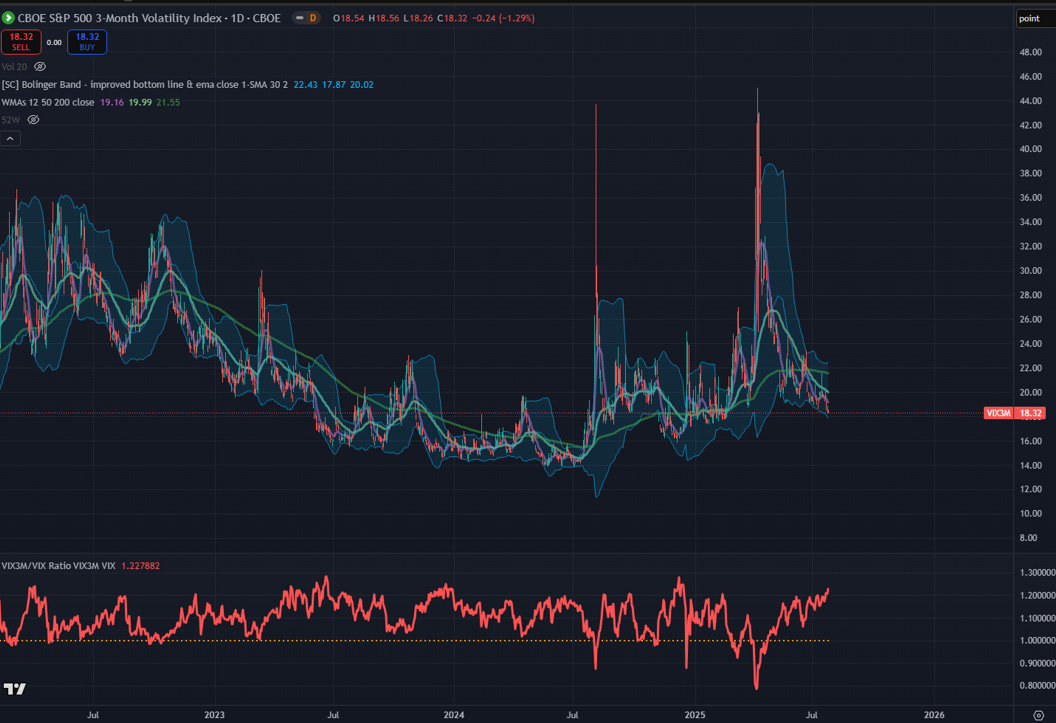Select the VIX3M/VIX Ratio indicator label
The image size is (1056, 723).
click(x=59, y=565)
